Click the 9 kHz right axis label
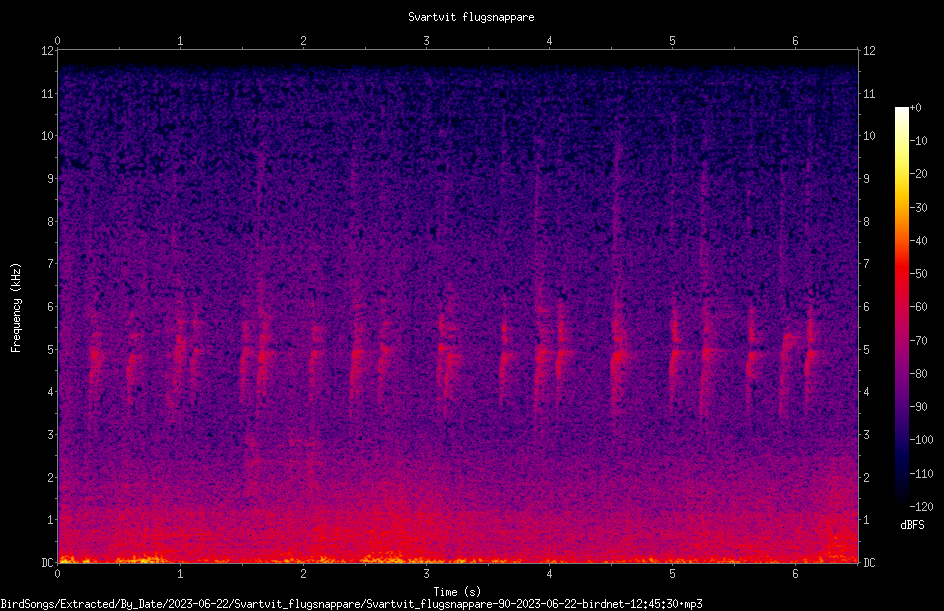 (867, 178)
